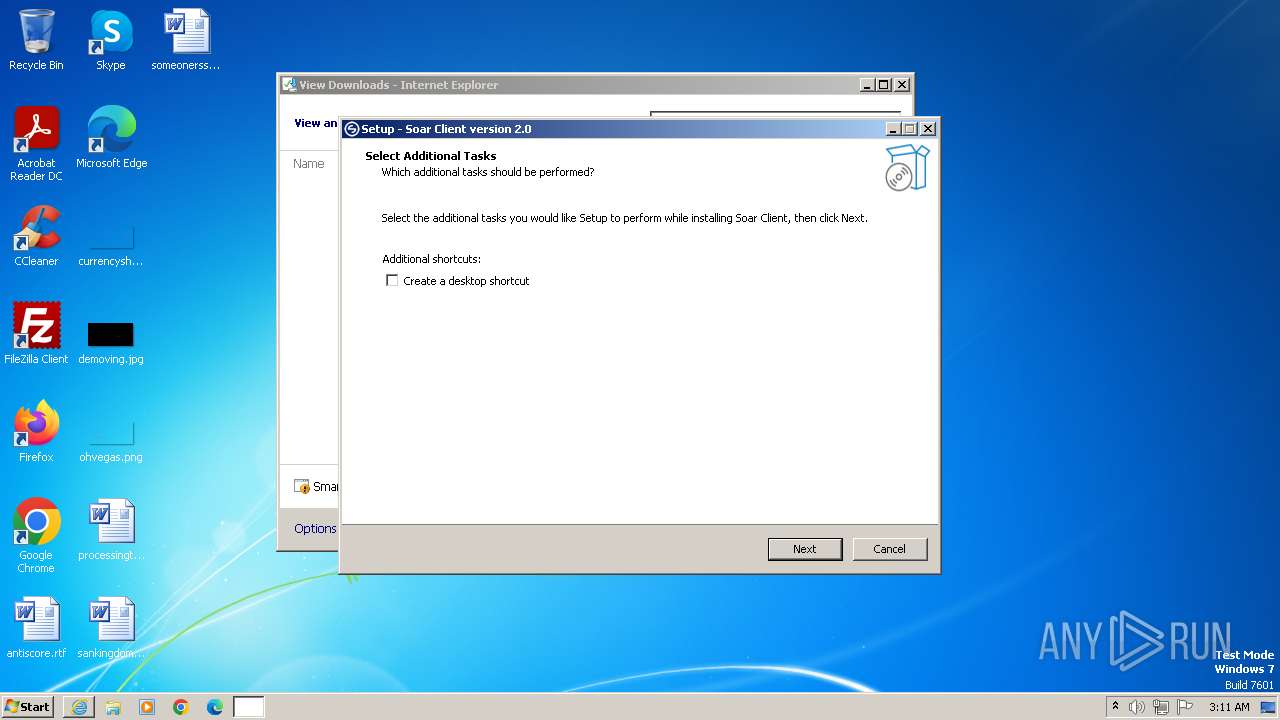Click the Chrome taskbar icon
The height and width of the screenshot is (720, 1280).
tap(181, 707)
